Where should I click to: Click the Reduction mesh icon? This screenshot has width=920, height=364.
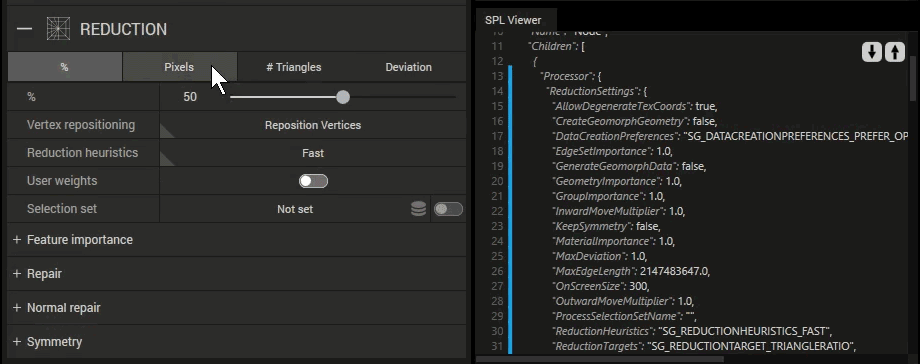58,29
